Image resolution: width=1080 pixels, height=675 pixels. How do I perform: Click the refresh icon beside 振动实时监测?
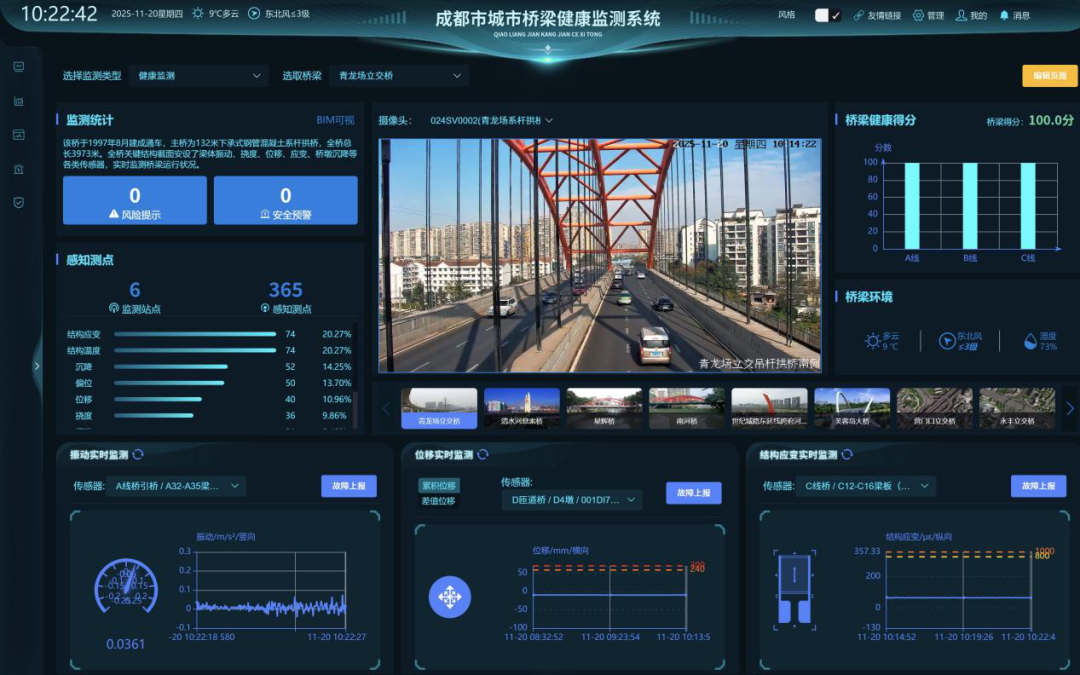138,455
